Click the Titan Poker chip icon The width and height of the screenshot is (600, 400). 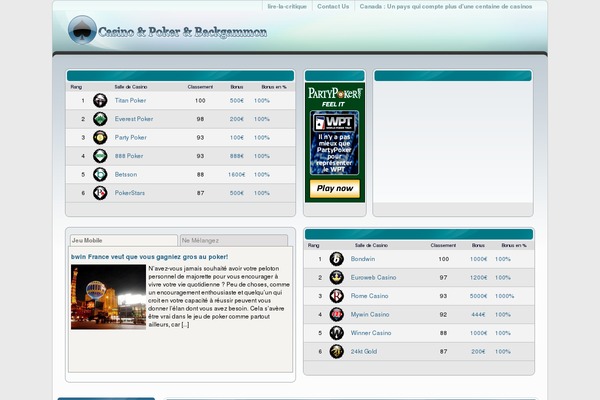100,101
